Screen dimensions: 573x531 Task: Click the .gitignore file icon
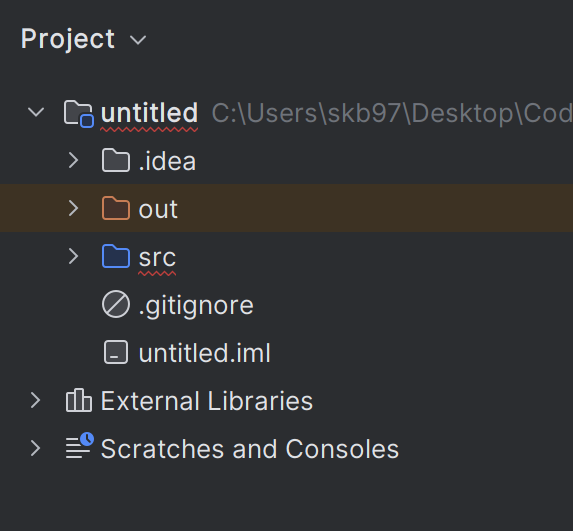click(116, 304)
